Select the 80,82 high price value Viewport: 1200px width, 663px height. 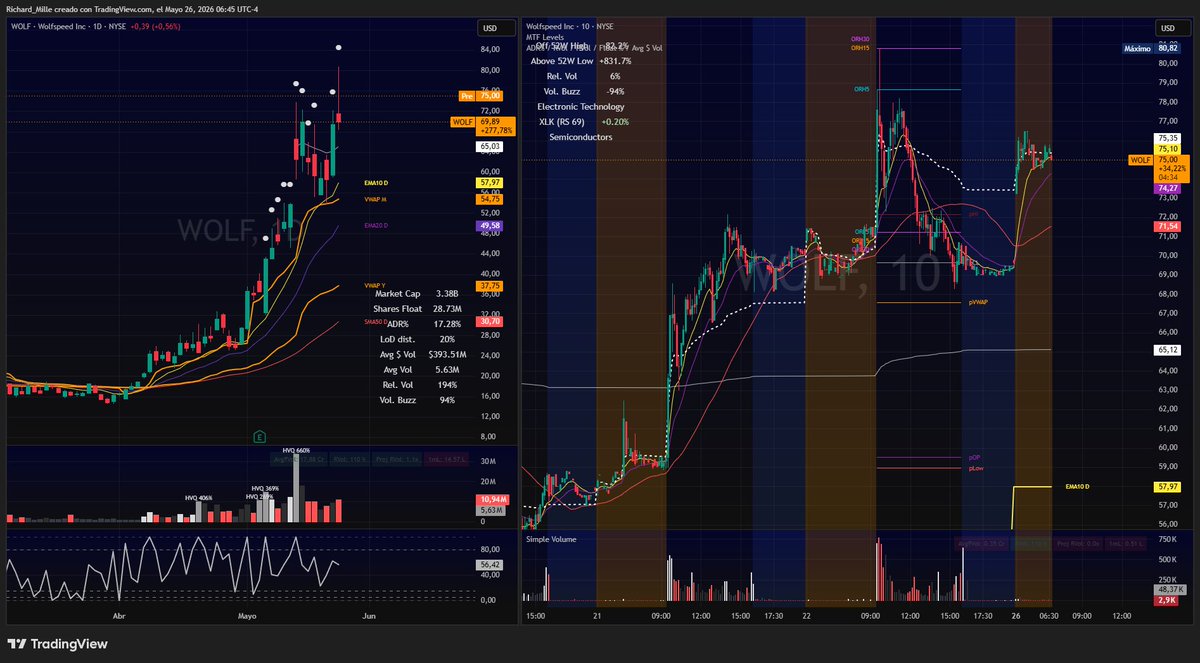pyautogui.click(x=1167, y=47)
